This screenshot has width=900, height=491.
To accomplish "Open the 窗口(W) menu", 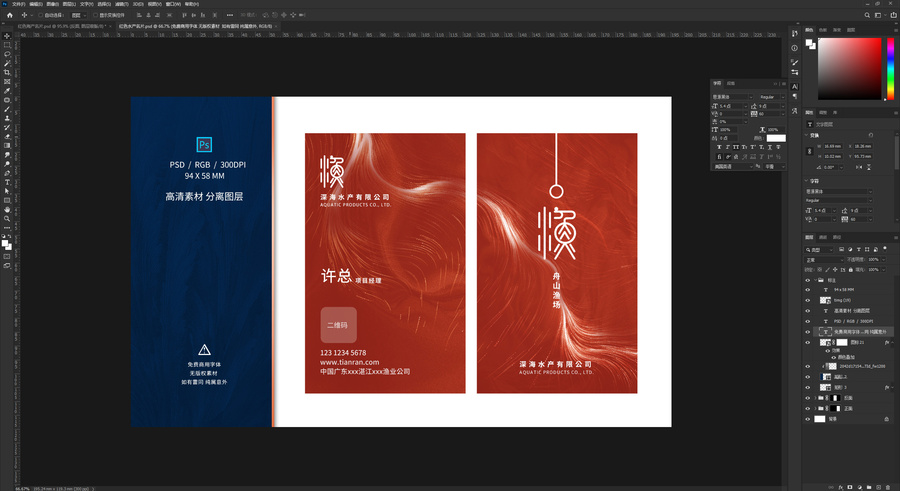I will click(x=173, y=4).
